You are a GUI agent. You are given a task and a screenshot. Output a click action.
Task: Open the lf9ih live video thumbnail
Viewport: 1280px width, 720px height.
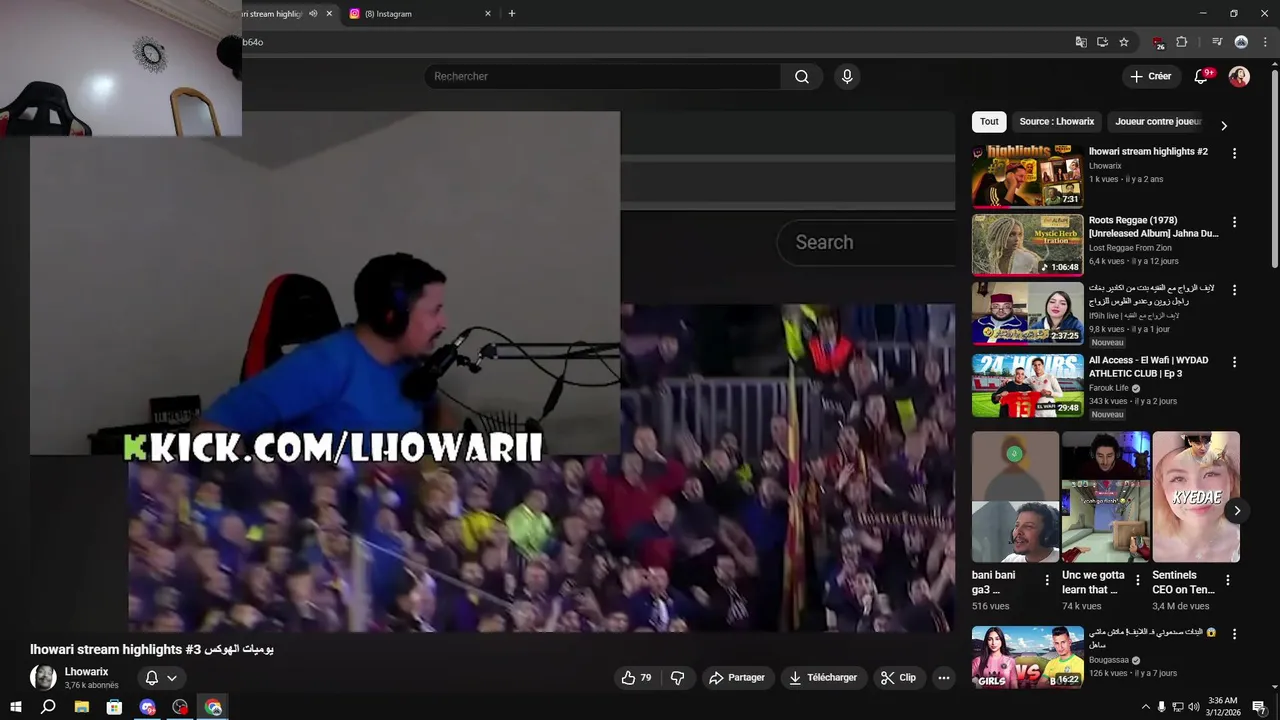tap(1027, 313)
